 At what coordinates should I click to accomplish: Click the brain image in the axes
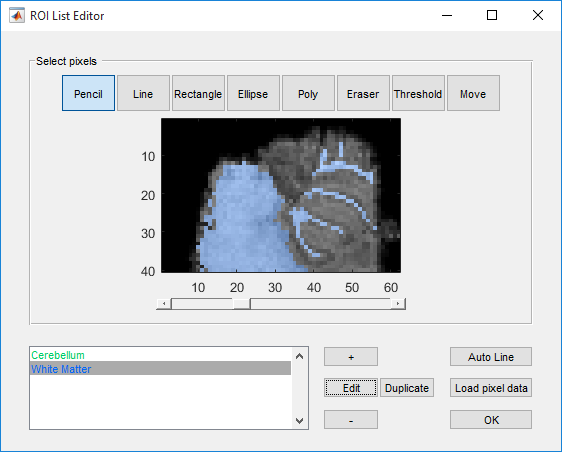point(281,195)
